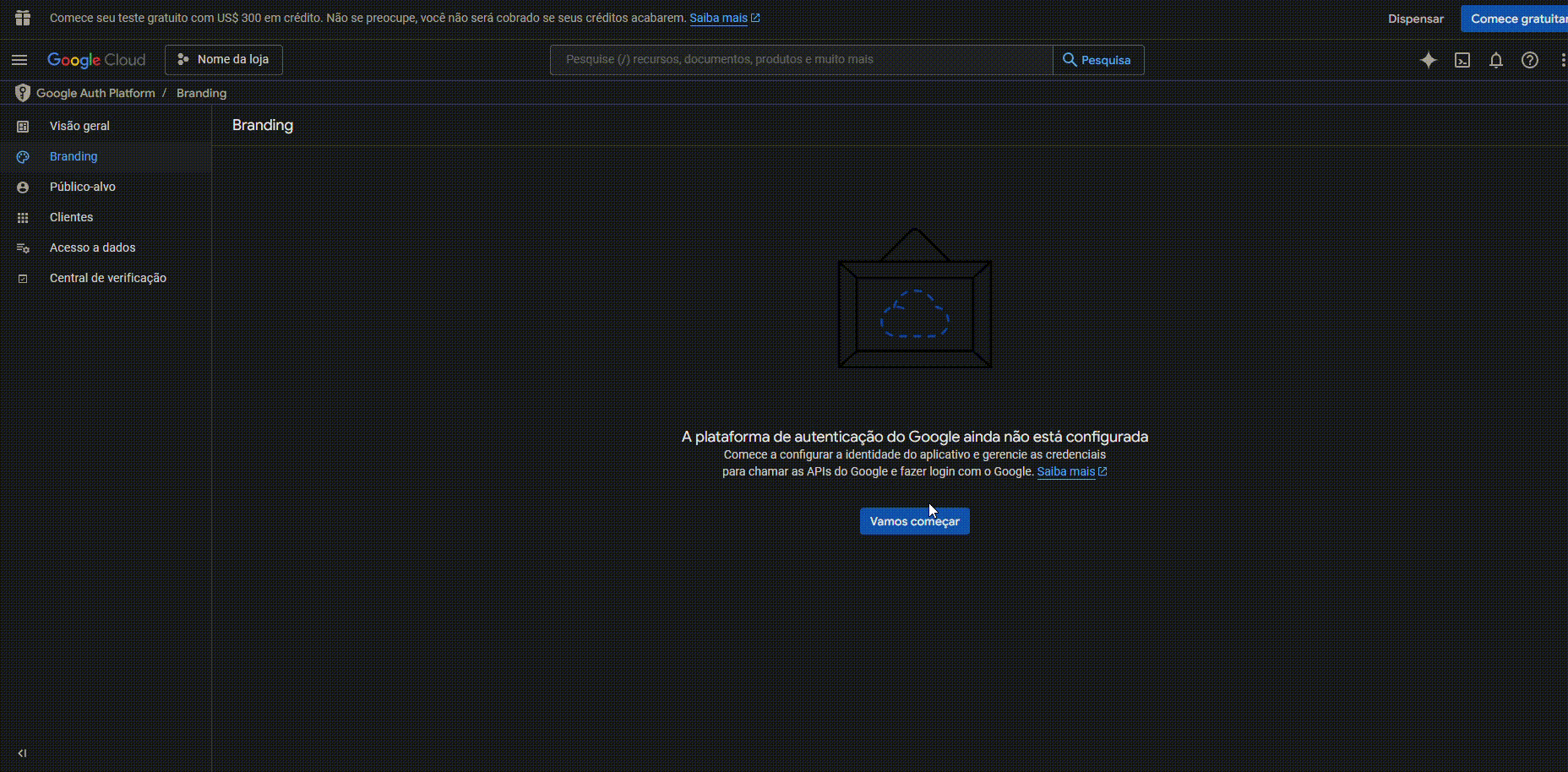
Task: Click the Comece gratuitamente button
Action: click(x=1514, y=19)
